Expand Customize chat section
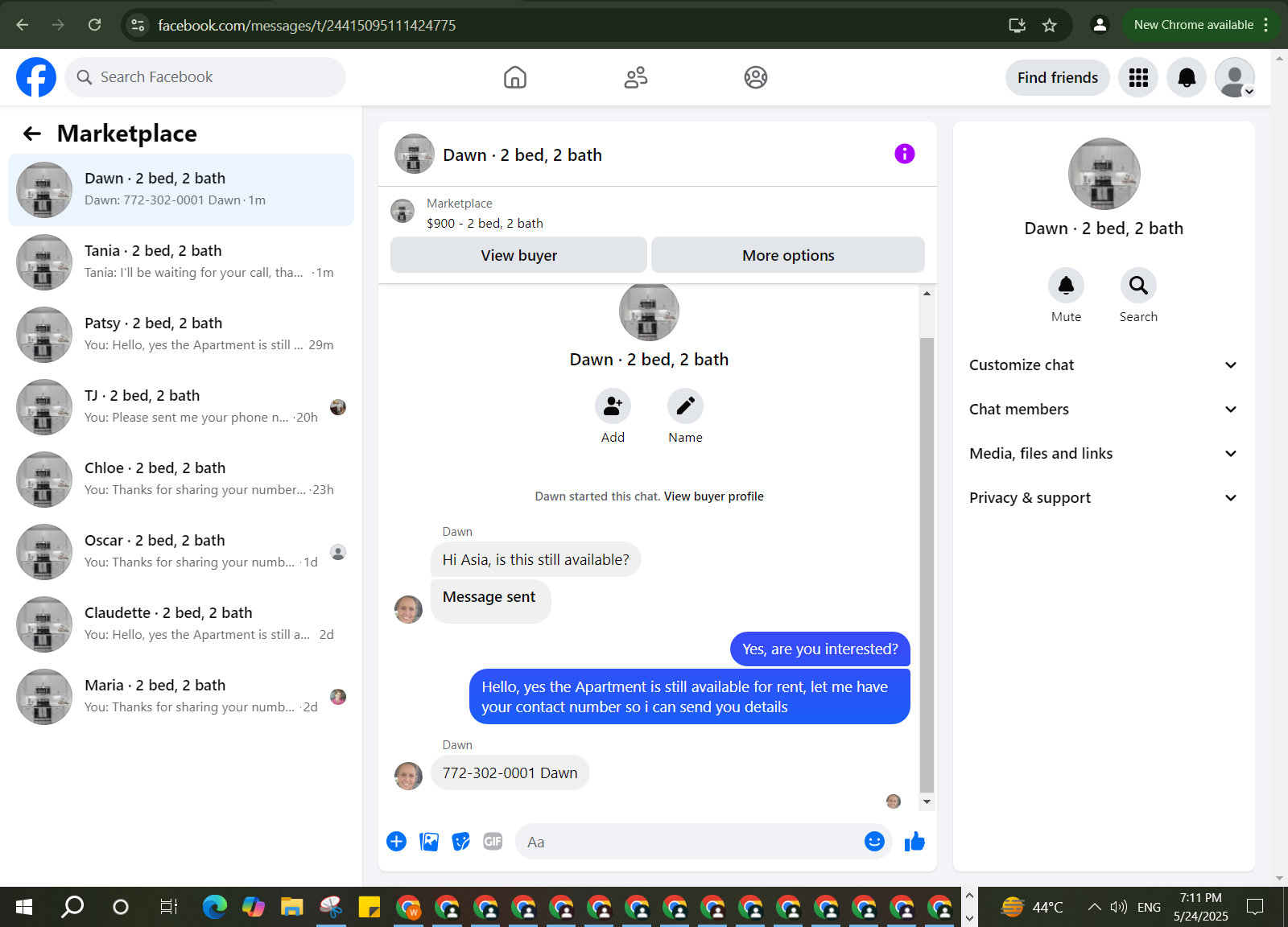The width and height of the screenshot is (1288, 927). point(1103,365)
